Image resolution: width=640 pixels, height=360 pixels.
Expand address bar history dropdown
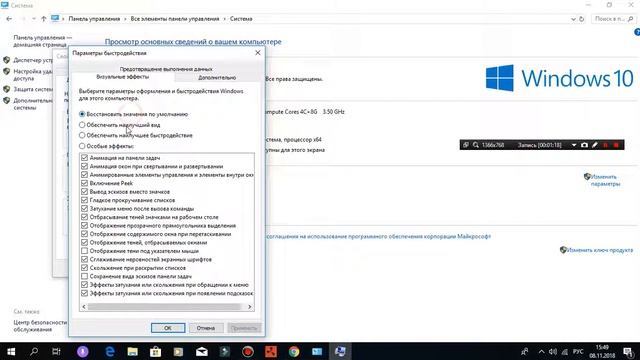coord(573,19)
